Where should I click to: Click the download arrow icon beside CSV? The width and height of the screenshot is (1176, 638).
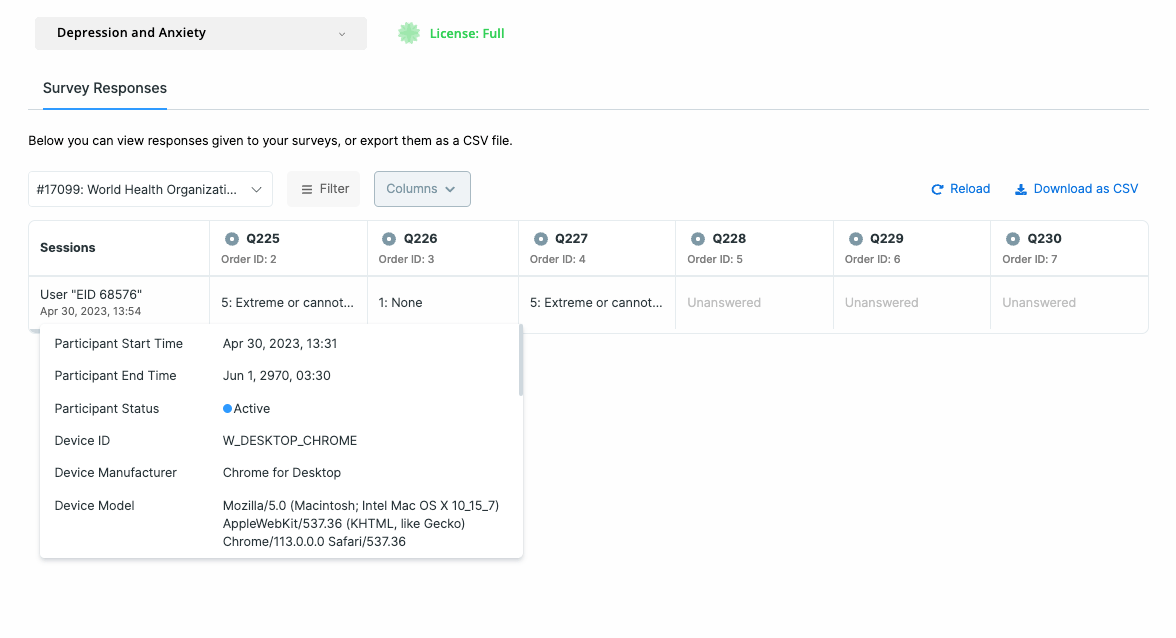pos(1020,188)
